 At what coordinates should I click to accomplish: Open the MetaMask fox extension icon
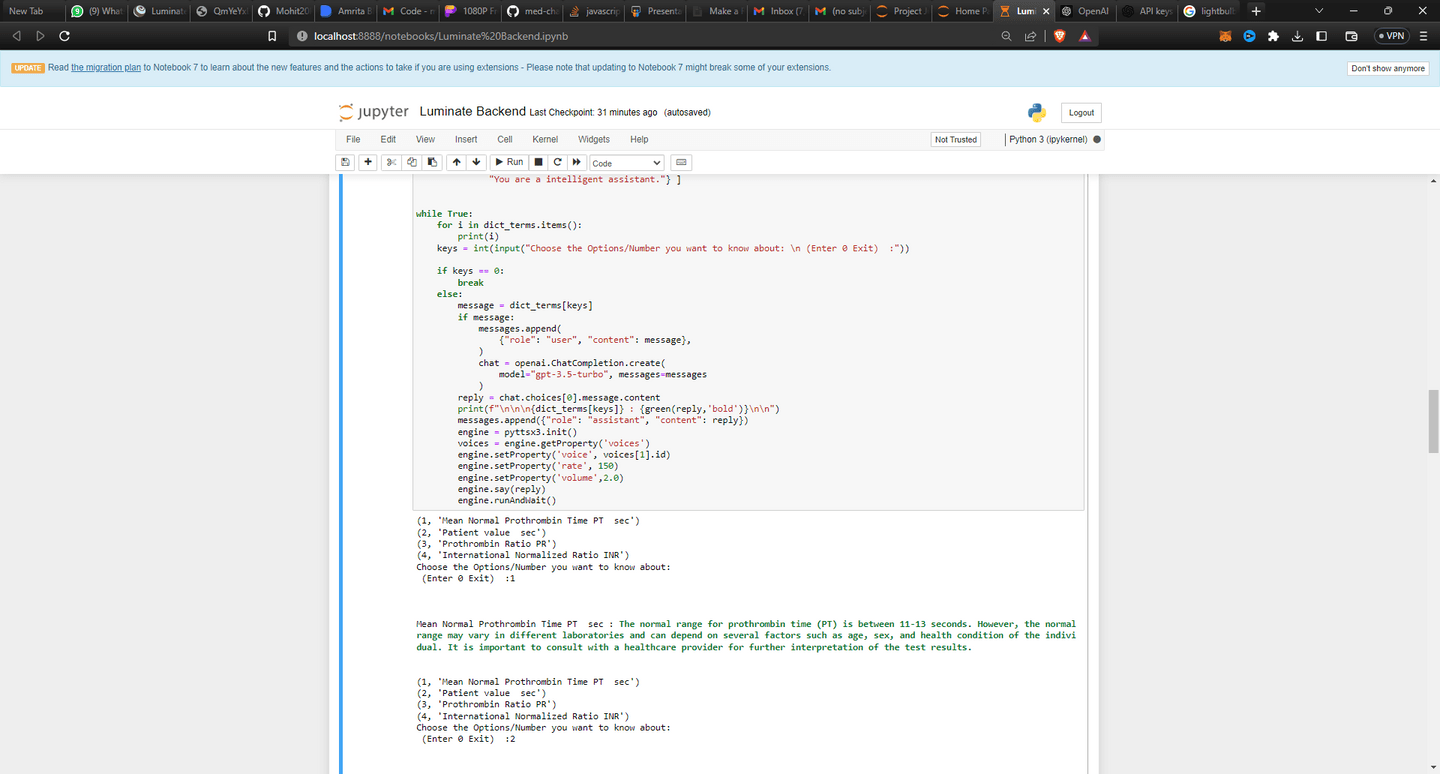tap(1226, 36)
